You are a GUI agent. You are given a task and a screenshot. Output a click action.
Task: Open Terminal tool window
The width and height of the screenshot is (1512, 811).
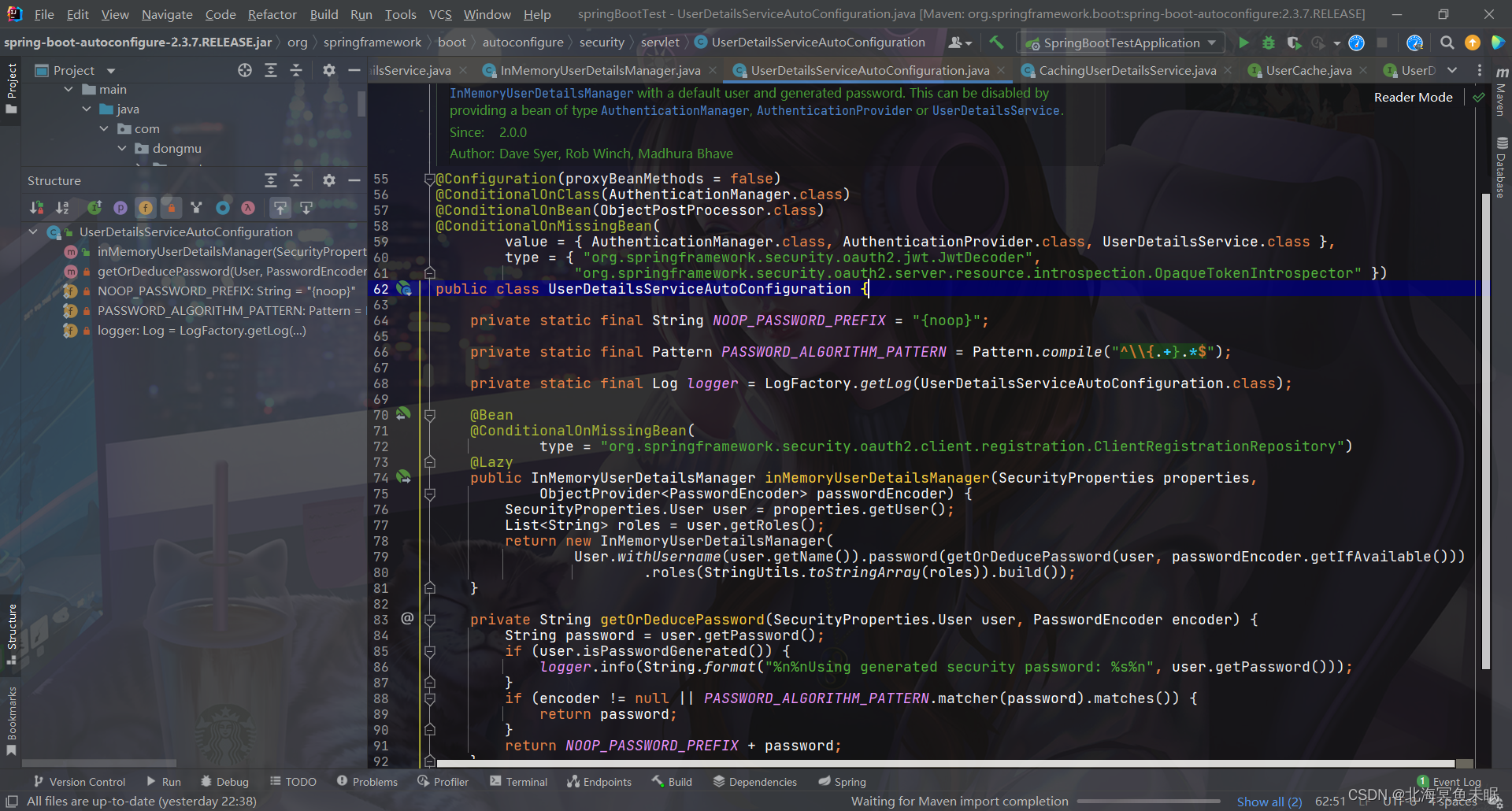coord(518,781)
